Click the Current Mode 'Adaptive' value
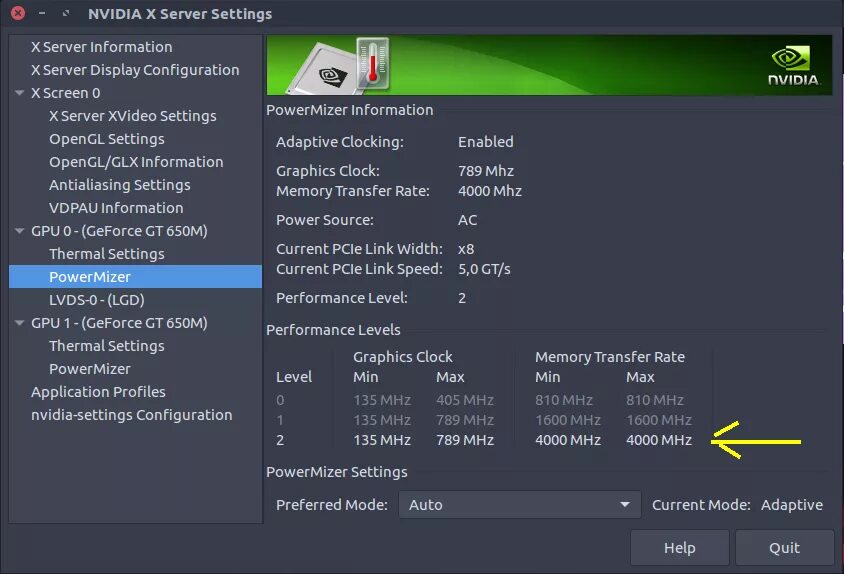 coord(792,505)
